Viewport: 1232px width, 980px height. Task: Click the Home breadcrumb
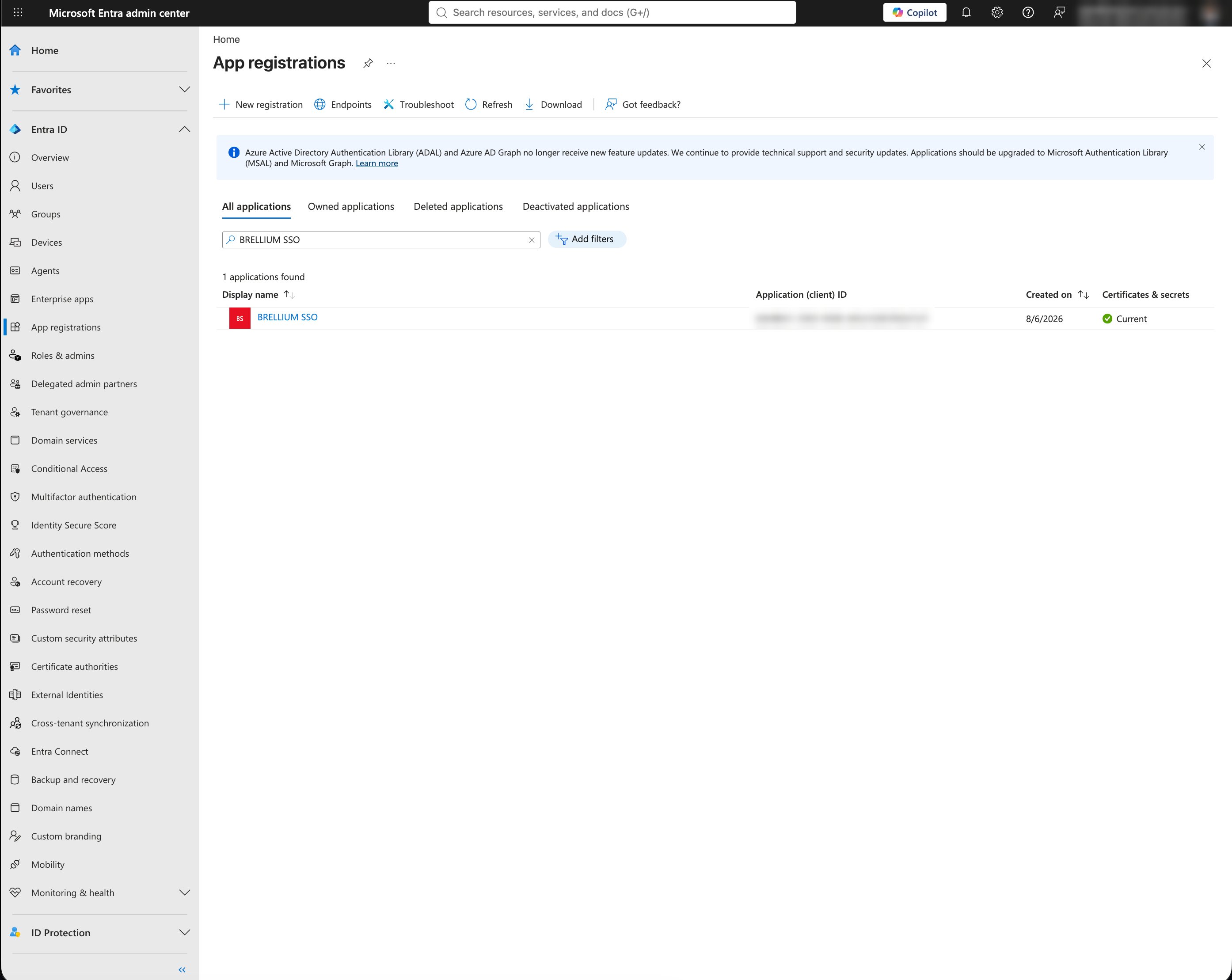(226, 39)
